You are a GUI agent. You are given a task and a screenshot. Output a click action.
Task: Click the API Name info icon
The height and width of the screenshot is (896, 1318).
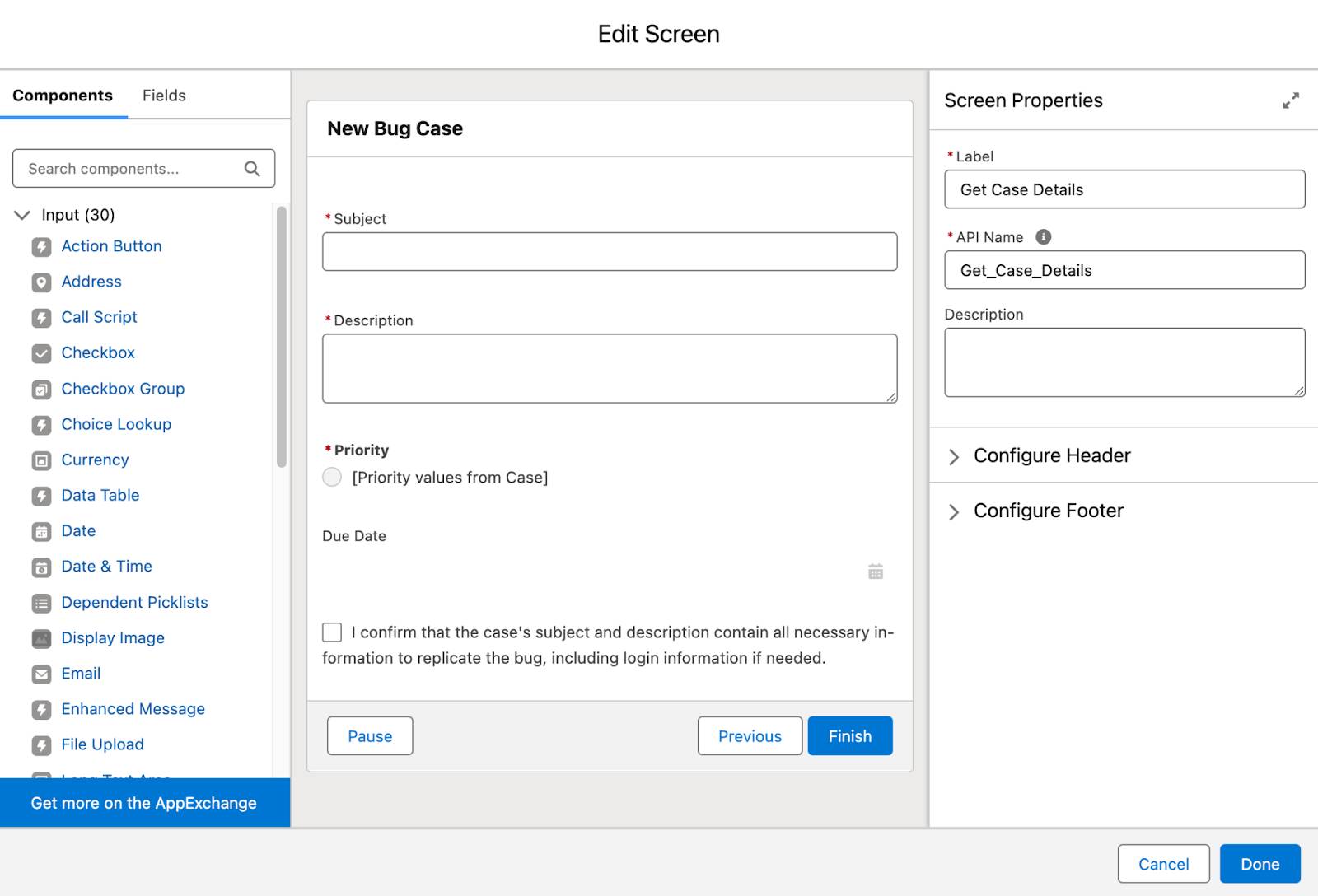pyautogui.click(x=1043, y=237)
